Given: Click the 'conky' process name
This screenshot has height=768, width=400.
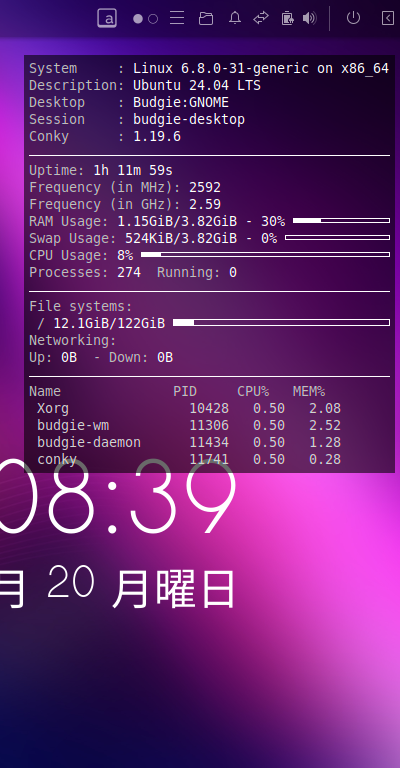Looking at the screenshot, I should [57, 459].
